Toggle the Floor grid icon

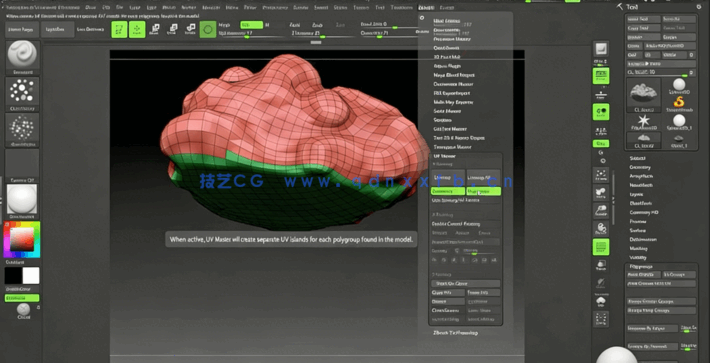601,96
